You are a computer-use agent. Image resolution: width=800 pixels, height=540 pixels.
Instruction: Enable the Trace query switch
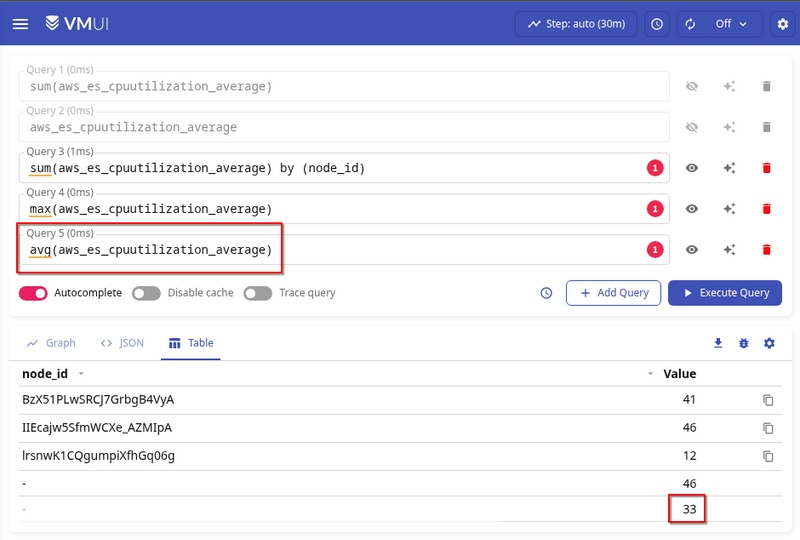pyautogui.click(x=258, y=293)
